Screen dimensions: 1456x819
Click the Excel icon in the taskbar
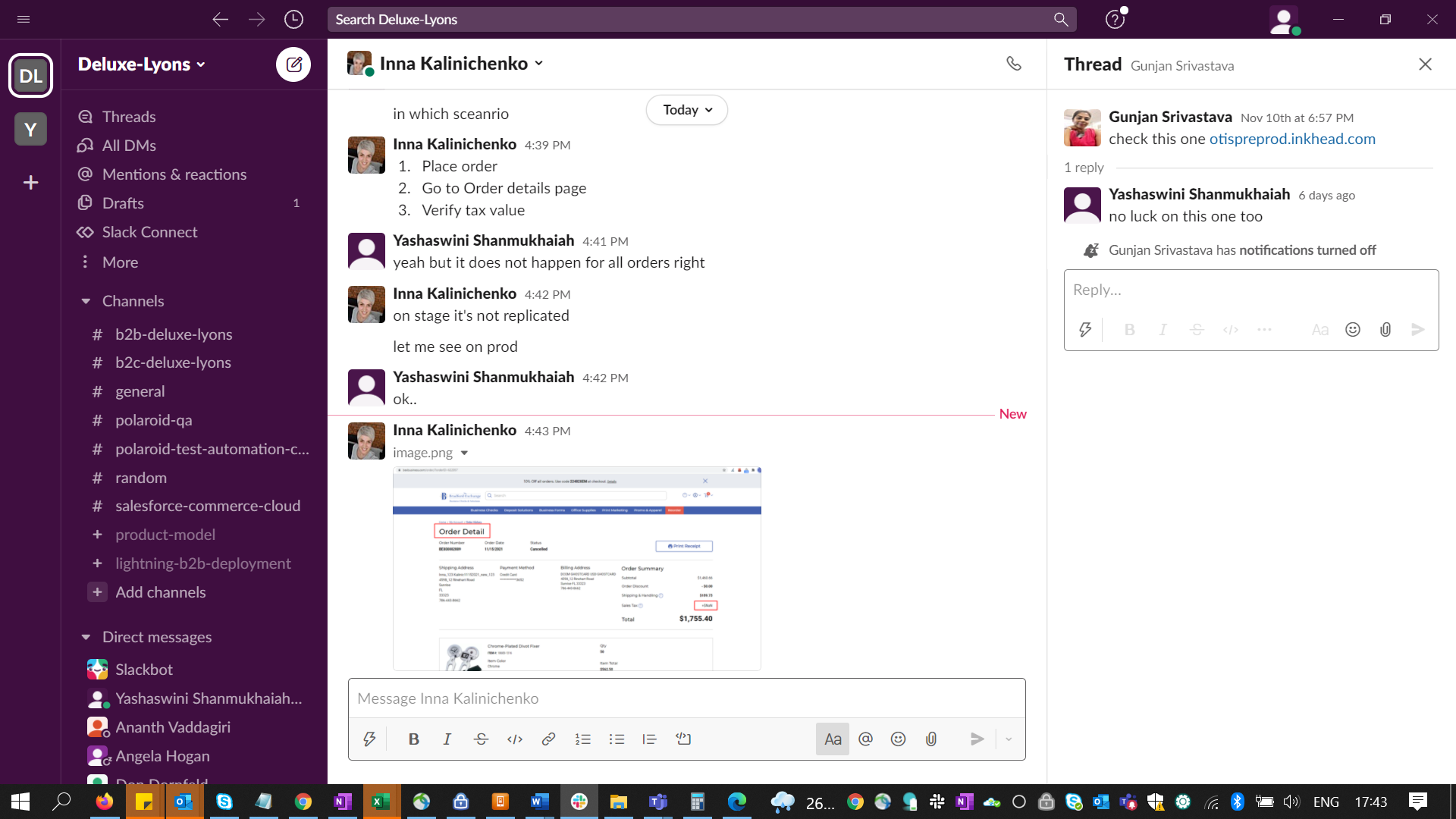tap(380, 802)
